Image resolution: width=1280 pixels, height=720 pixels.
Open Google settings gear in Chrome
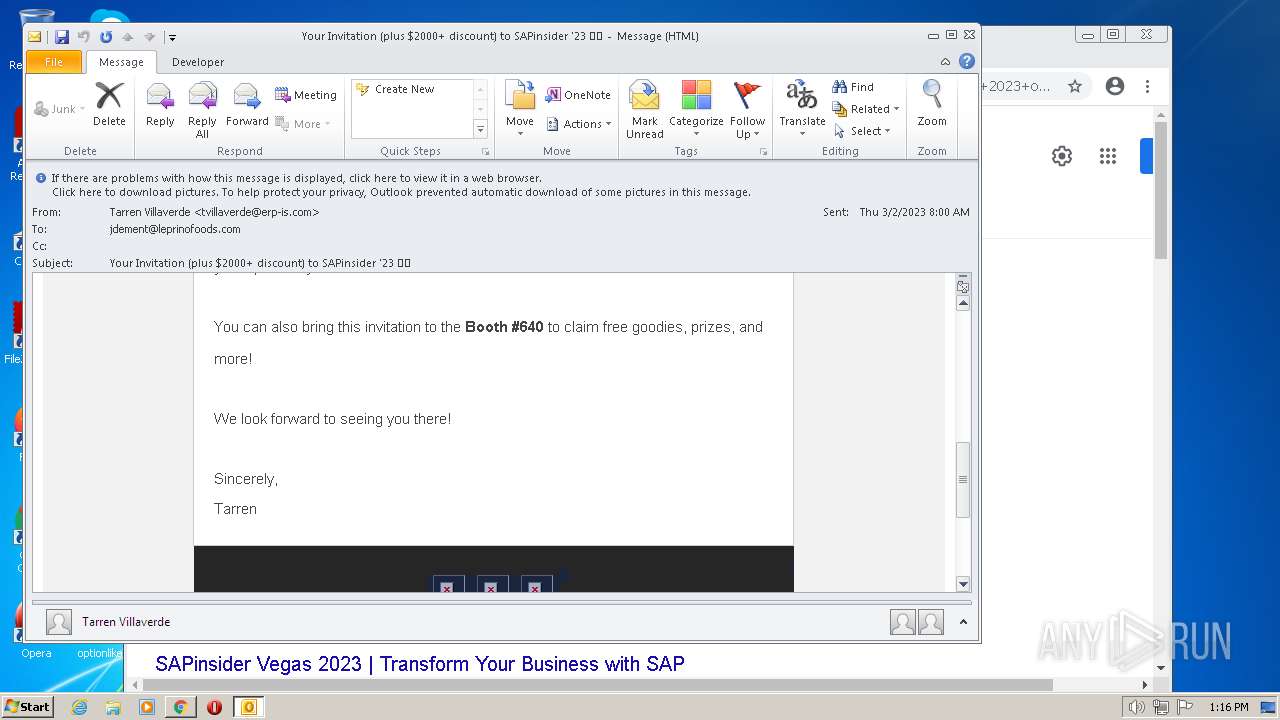tap(1062, 156)
